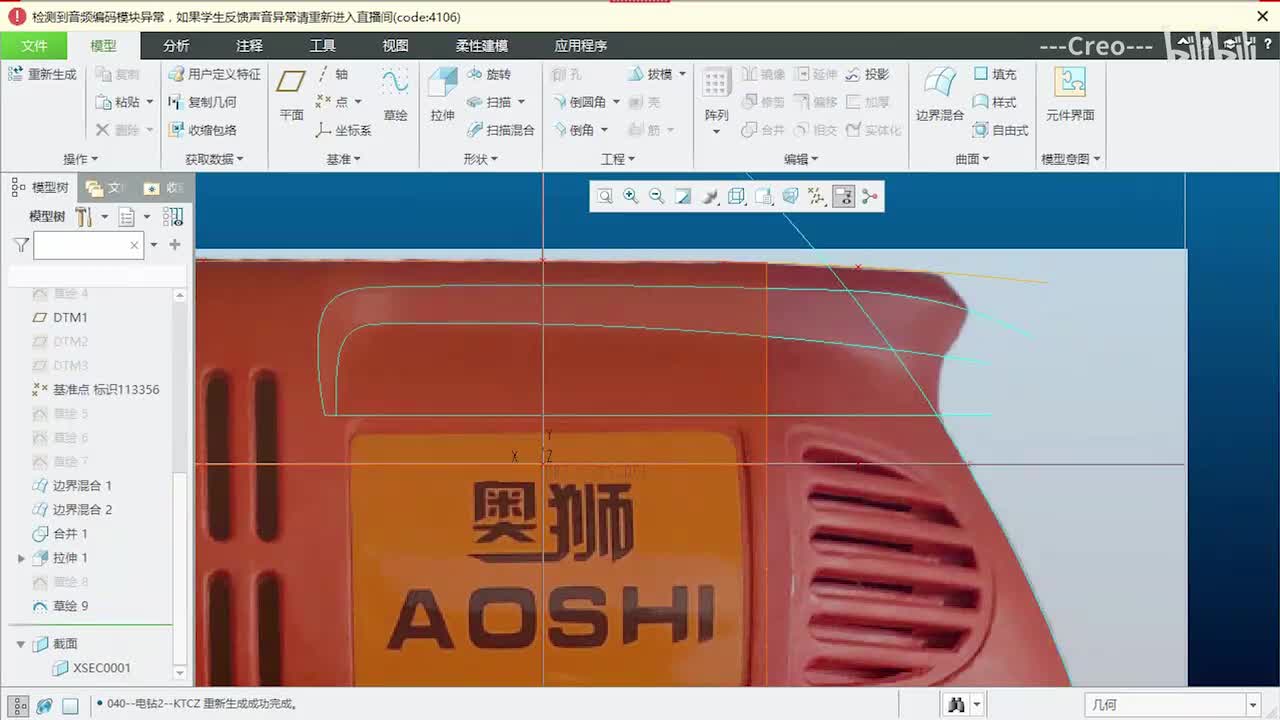1280x720 pixels.
Task: Open the File (文件) menu
Action: click(x=34, y=46)
